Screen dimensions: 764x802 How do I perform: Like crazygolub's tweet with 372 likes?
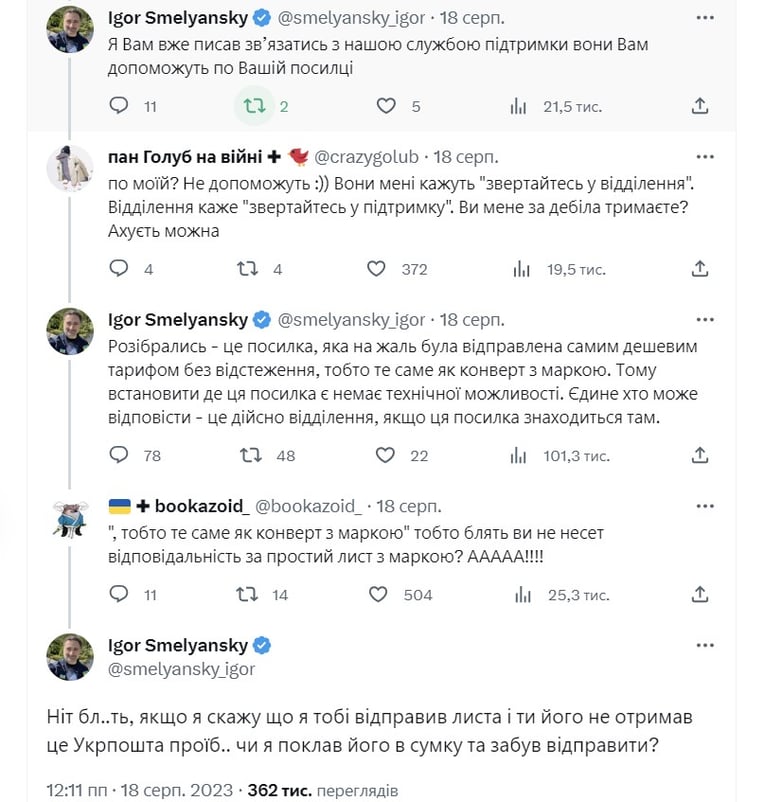coord(376,269)
